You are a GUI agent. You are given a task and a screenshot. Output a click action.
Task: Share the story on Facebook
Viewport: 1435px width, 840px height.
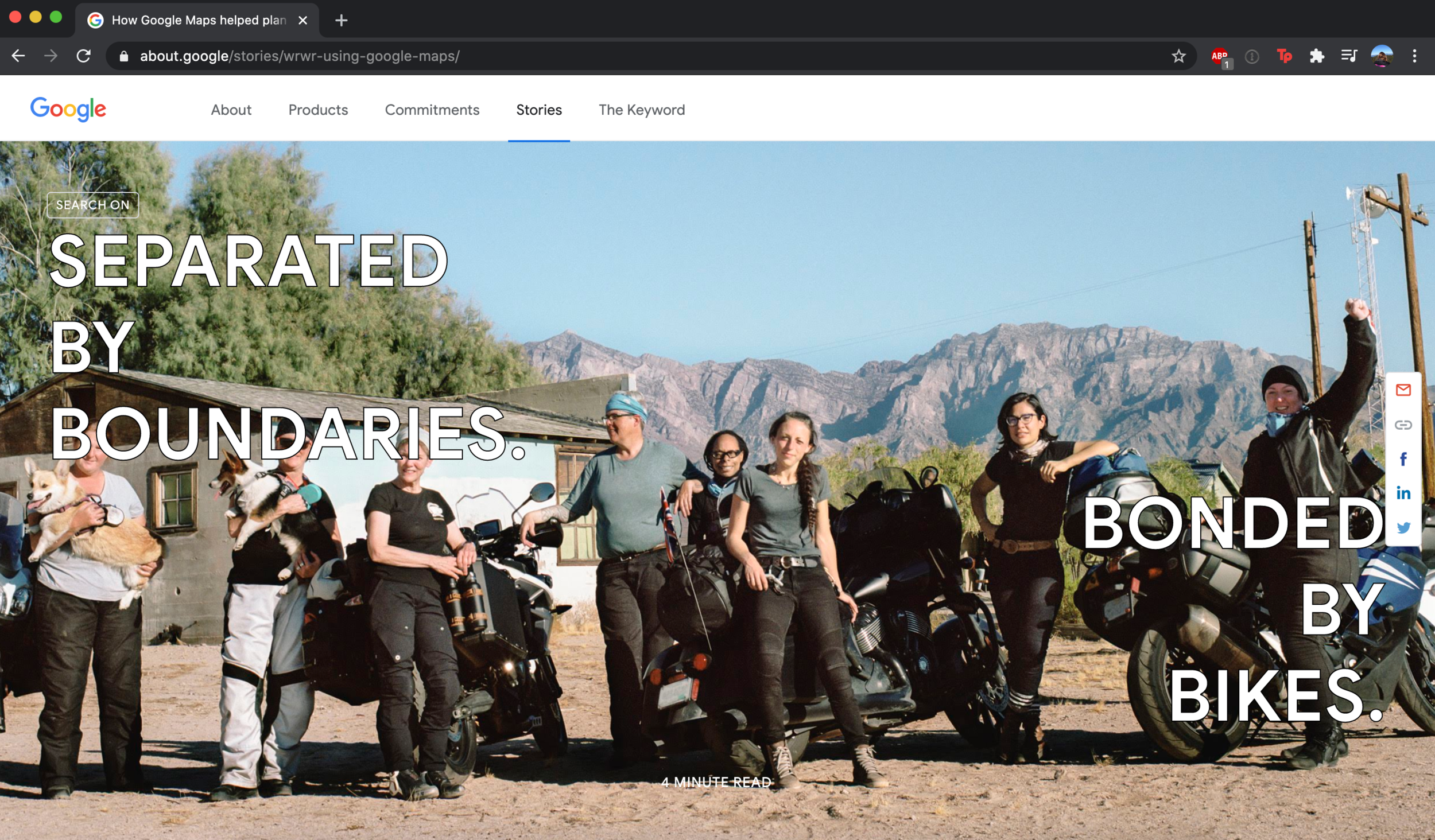coord(1404,458)
